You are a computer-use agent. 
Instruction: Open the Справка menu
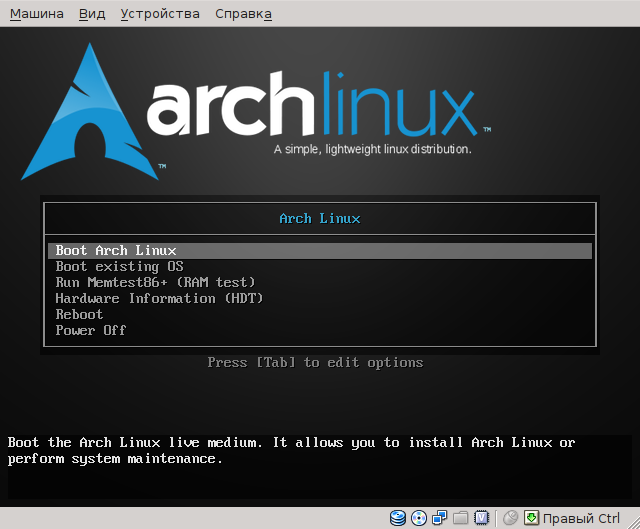tap(243, 14)
